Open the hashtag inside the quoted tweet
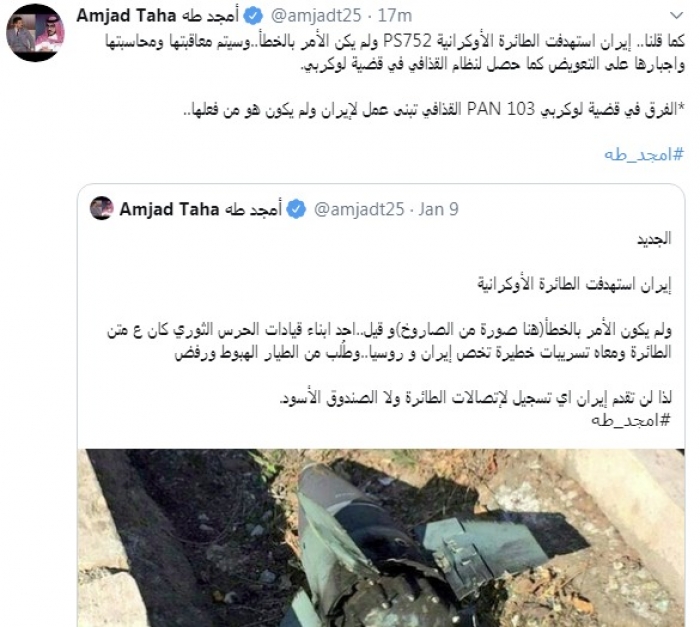The image size is (700, 627). click(631, 420)
